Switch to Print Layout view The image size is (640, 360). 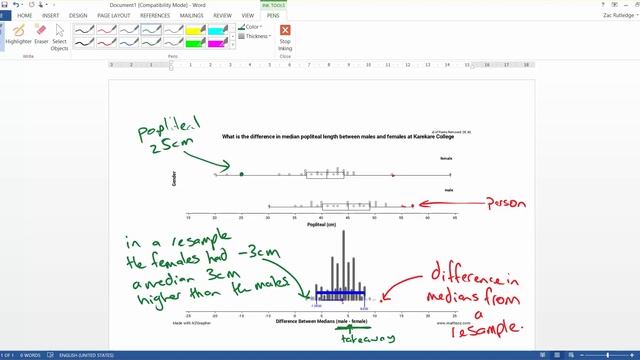coord(557,356)
